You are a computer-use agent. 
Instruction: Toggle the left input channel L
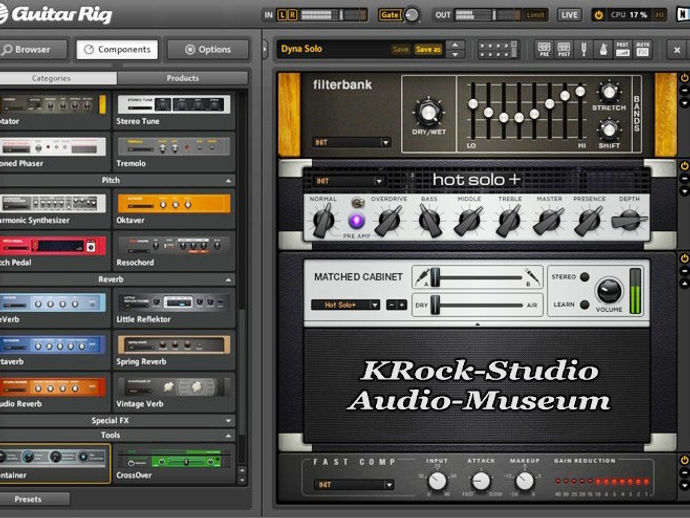click(x=282, y=15)
